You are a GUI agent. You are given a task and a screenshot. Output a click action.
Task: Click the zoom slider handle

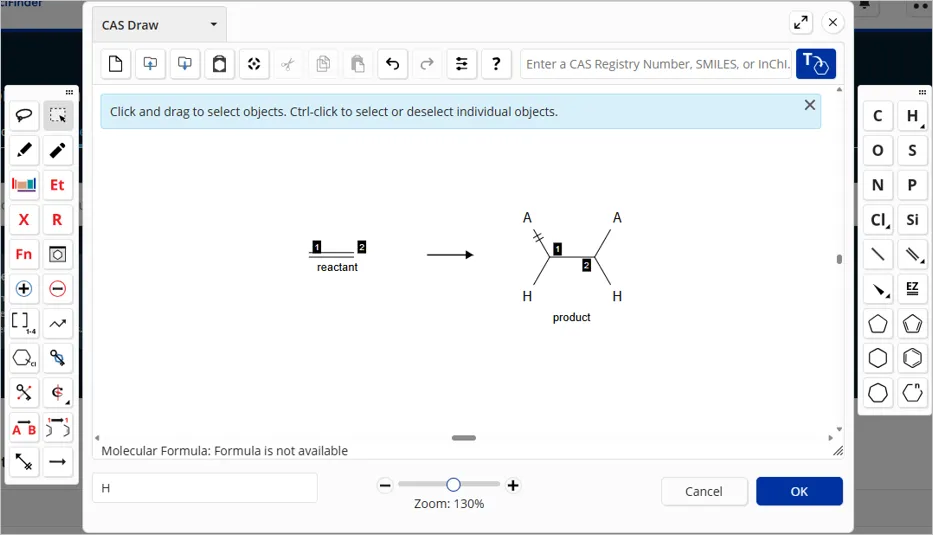pyautogui.click(x=453, y=485)
